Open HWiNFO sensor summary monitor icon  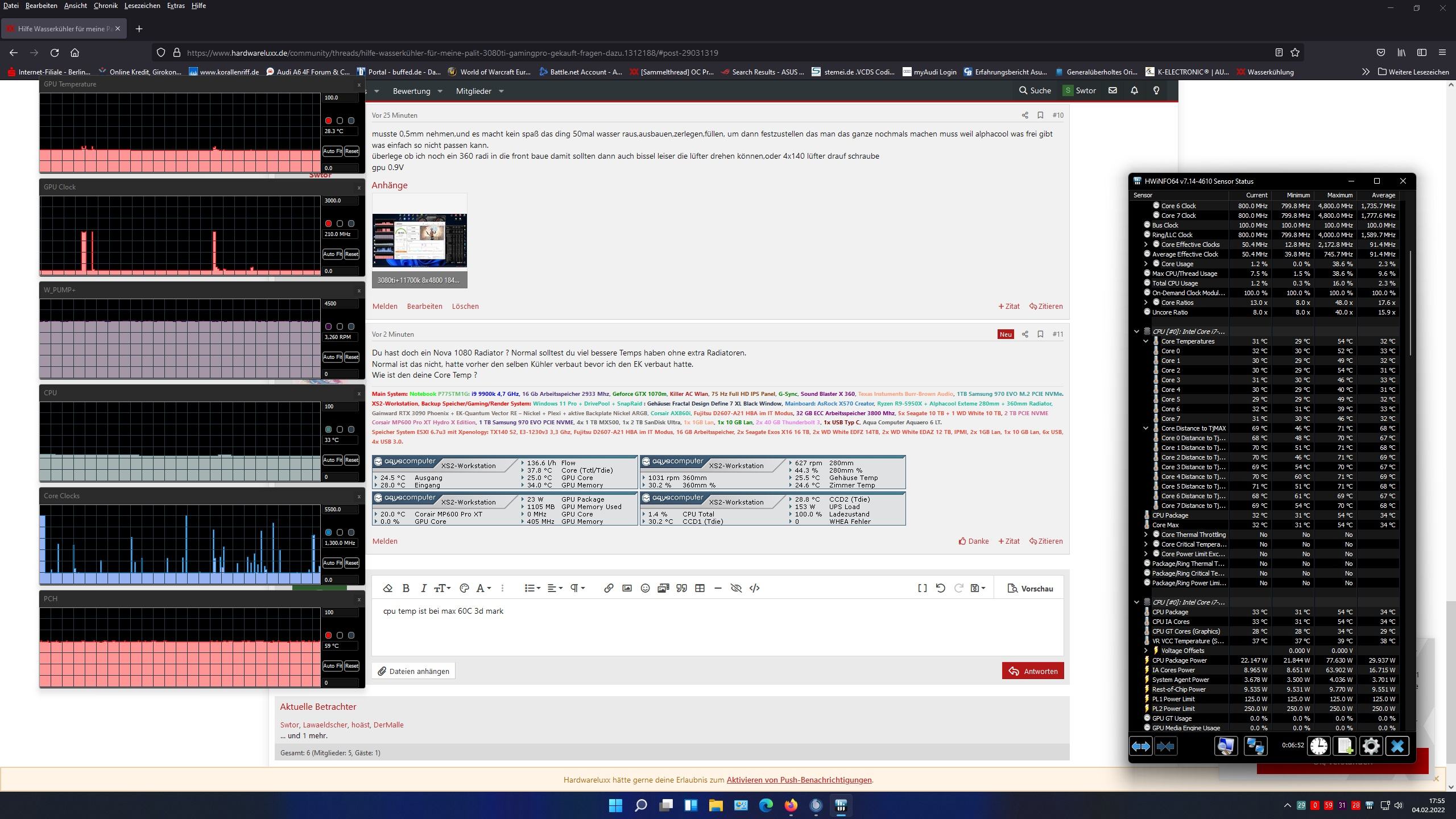click(x=1226, y=746)
